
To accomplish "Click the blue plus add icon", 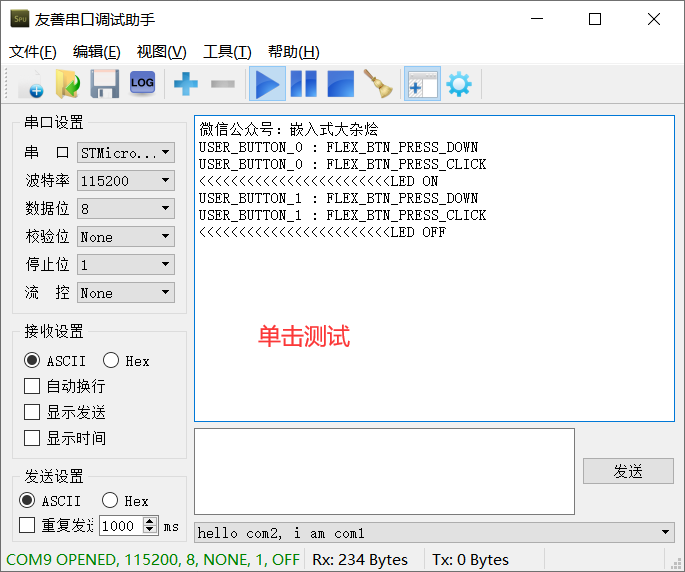I will click(x=186, y=83).
